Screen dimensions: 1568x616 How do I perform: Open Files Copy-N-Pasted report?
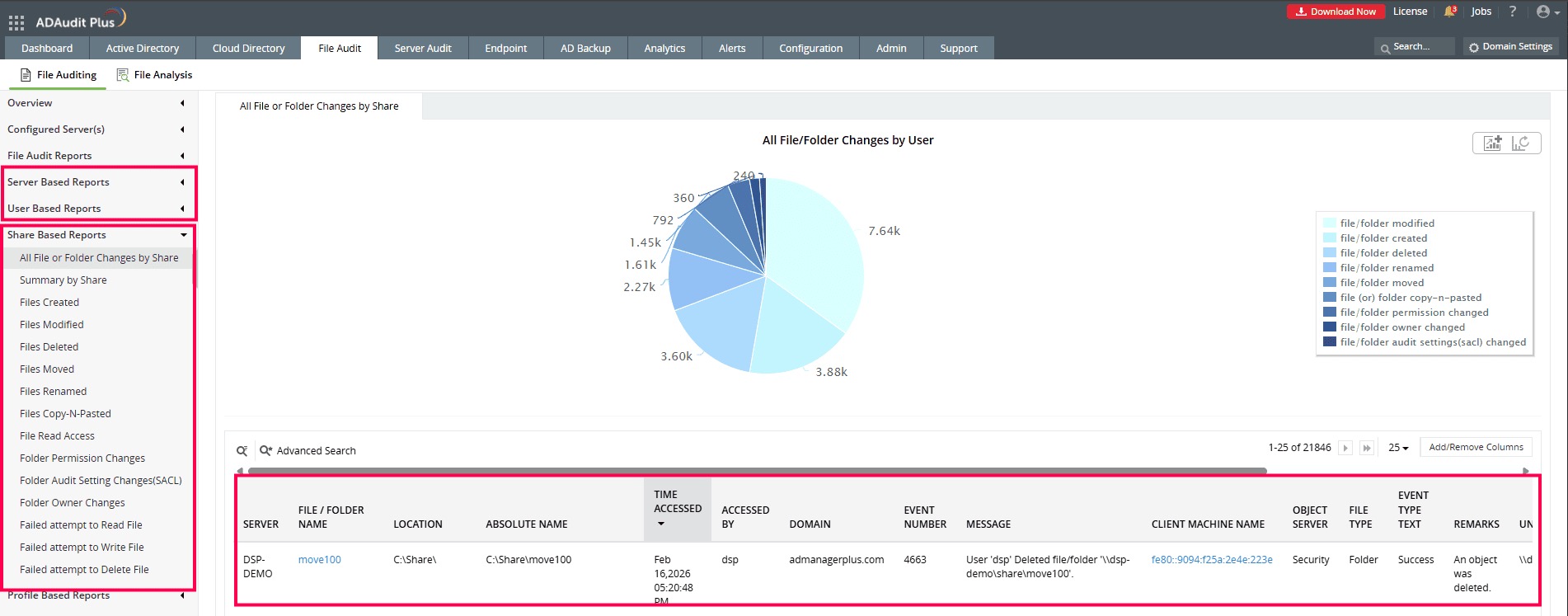(65, 414)
